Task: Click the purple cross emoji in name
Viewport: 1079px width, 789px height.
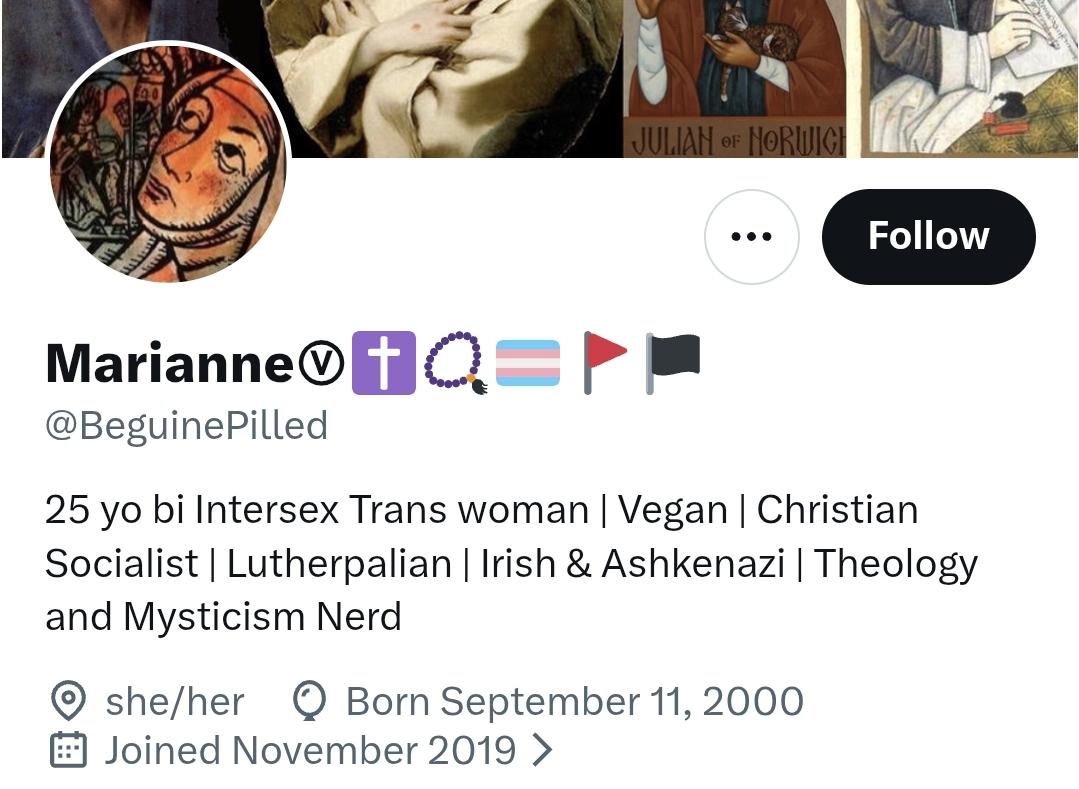Action: tap(383, 362)
